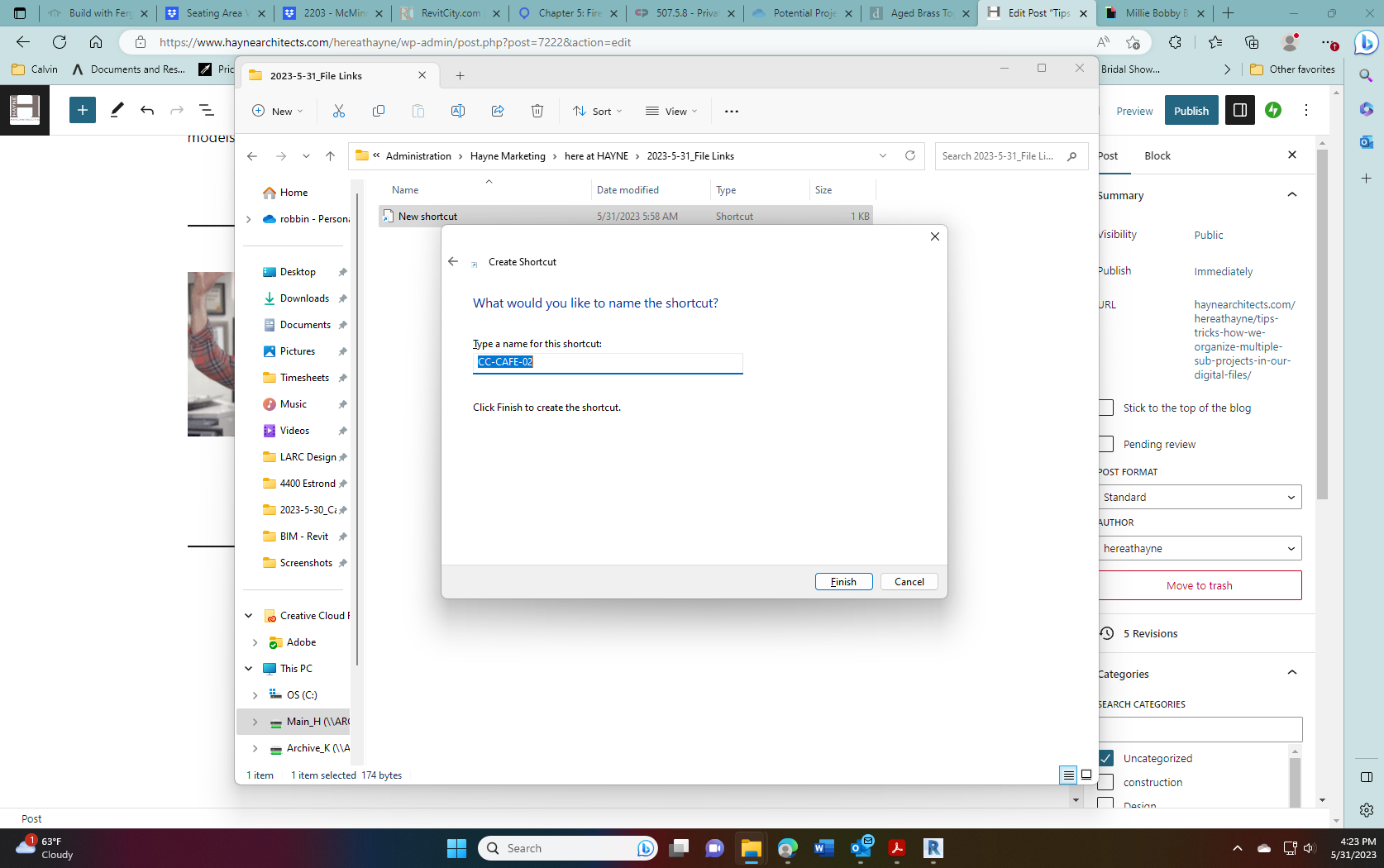Open Revit from the Windows taskbar
This screenshot has height=868, width=1384.
click(933, 848)
